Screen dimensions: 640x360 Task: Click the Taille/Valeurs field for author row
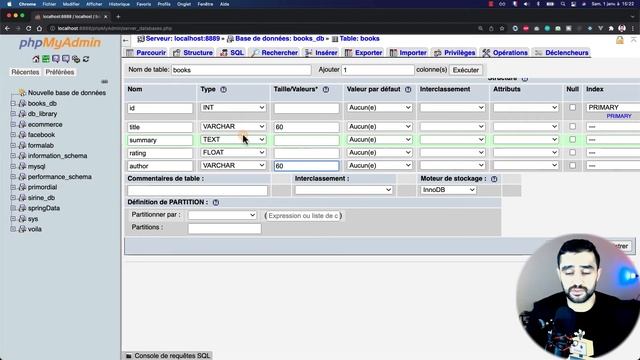(x=306, y=166)
